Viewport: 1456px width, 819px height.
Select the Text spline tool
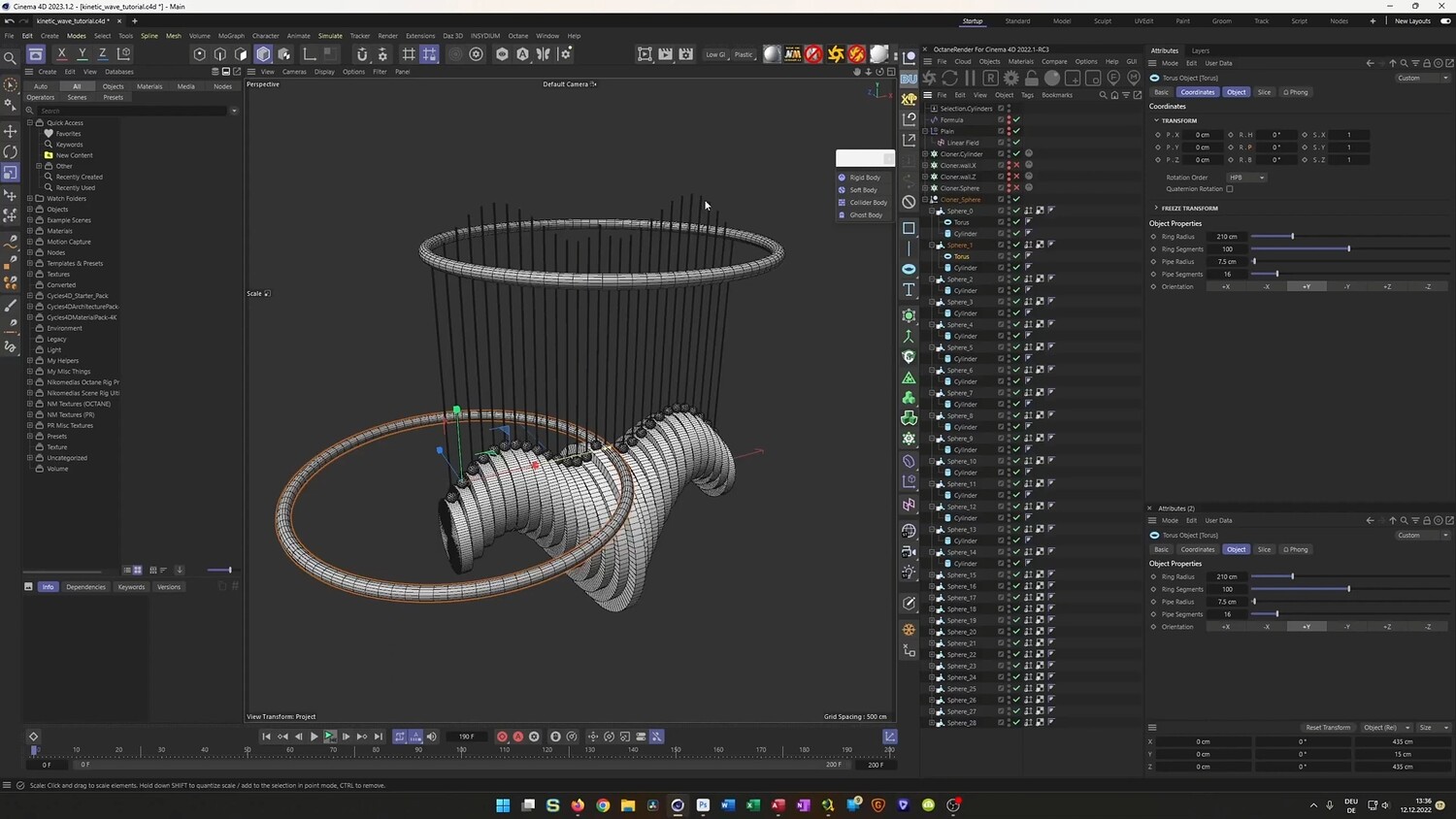(x=909, y=289)
